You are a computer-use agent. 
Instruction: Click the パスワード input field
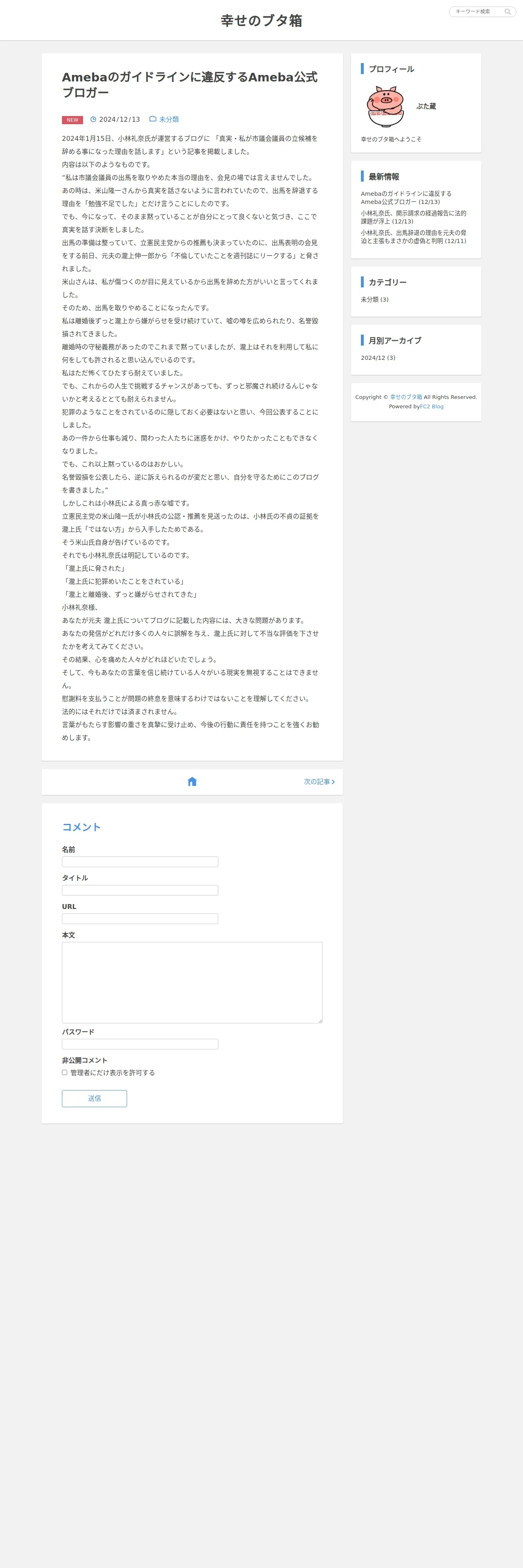click(140, 1044)
